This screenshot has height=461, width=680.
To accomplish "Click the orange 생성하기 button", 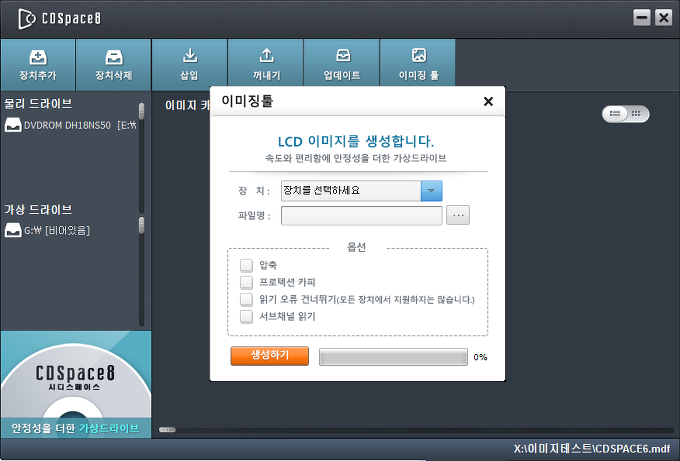I will [x=270, y=356].
